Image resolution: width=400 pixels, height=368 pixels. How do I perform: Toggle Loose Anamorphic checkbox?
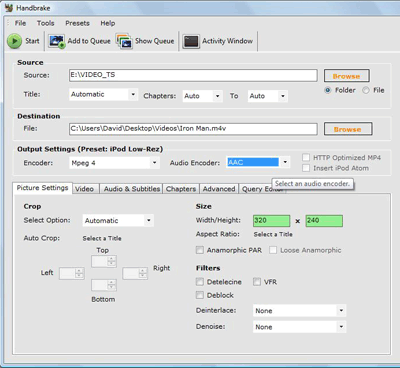coord(273,250)
